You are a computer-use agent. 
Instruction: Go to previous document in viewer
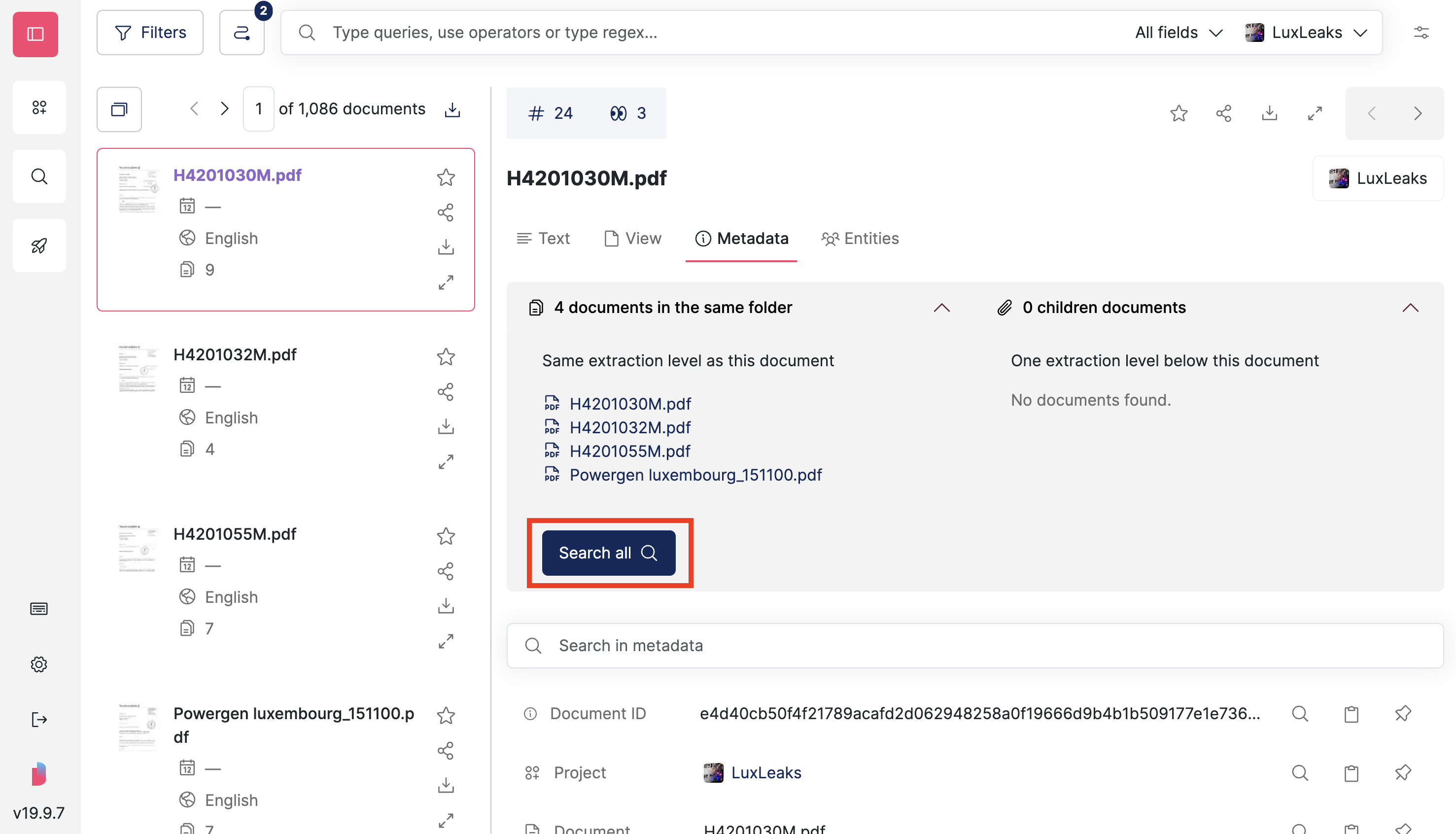tap(1371, 113)
